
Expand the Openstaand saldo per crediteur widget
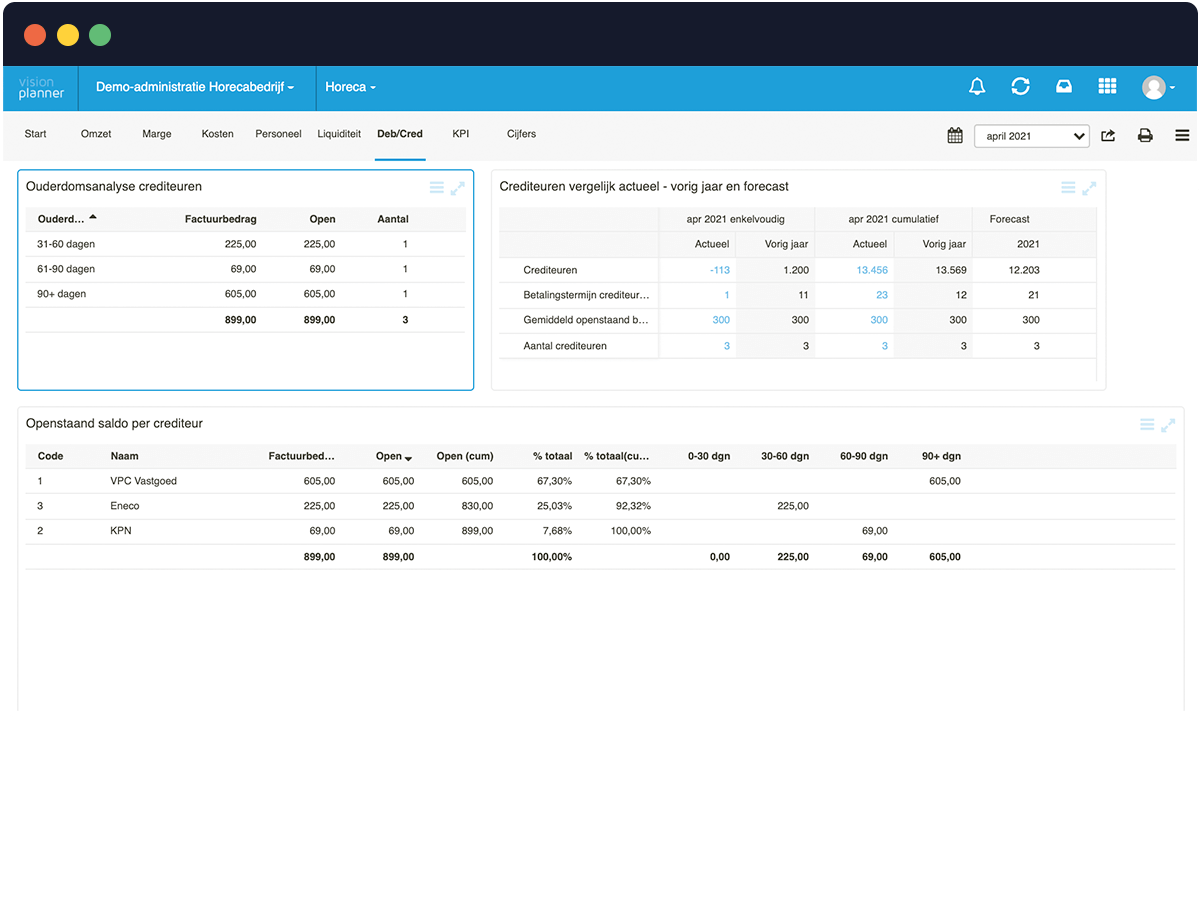1168,425
